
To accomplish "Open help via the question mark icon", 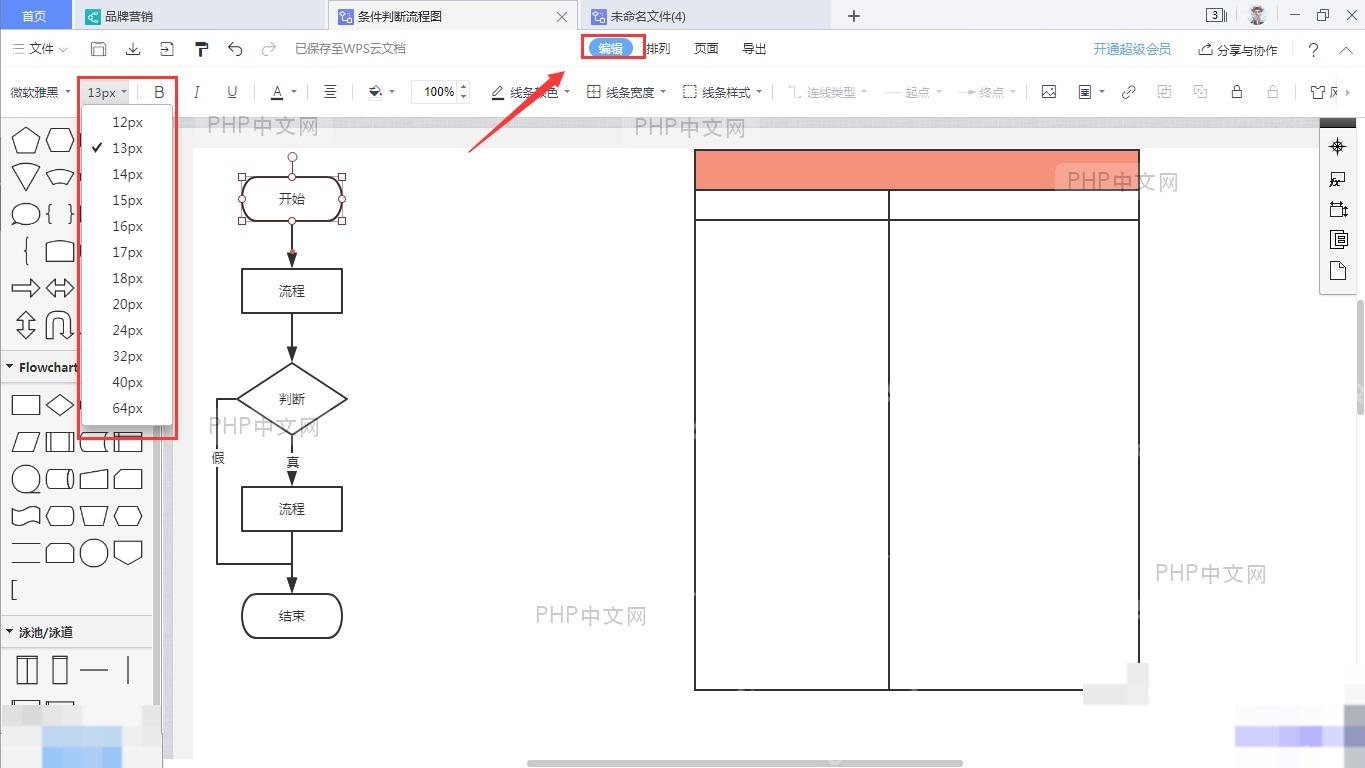I will point(1314,49).
